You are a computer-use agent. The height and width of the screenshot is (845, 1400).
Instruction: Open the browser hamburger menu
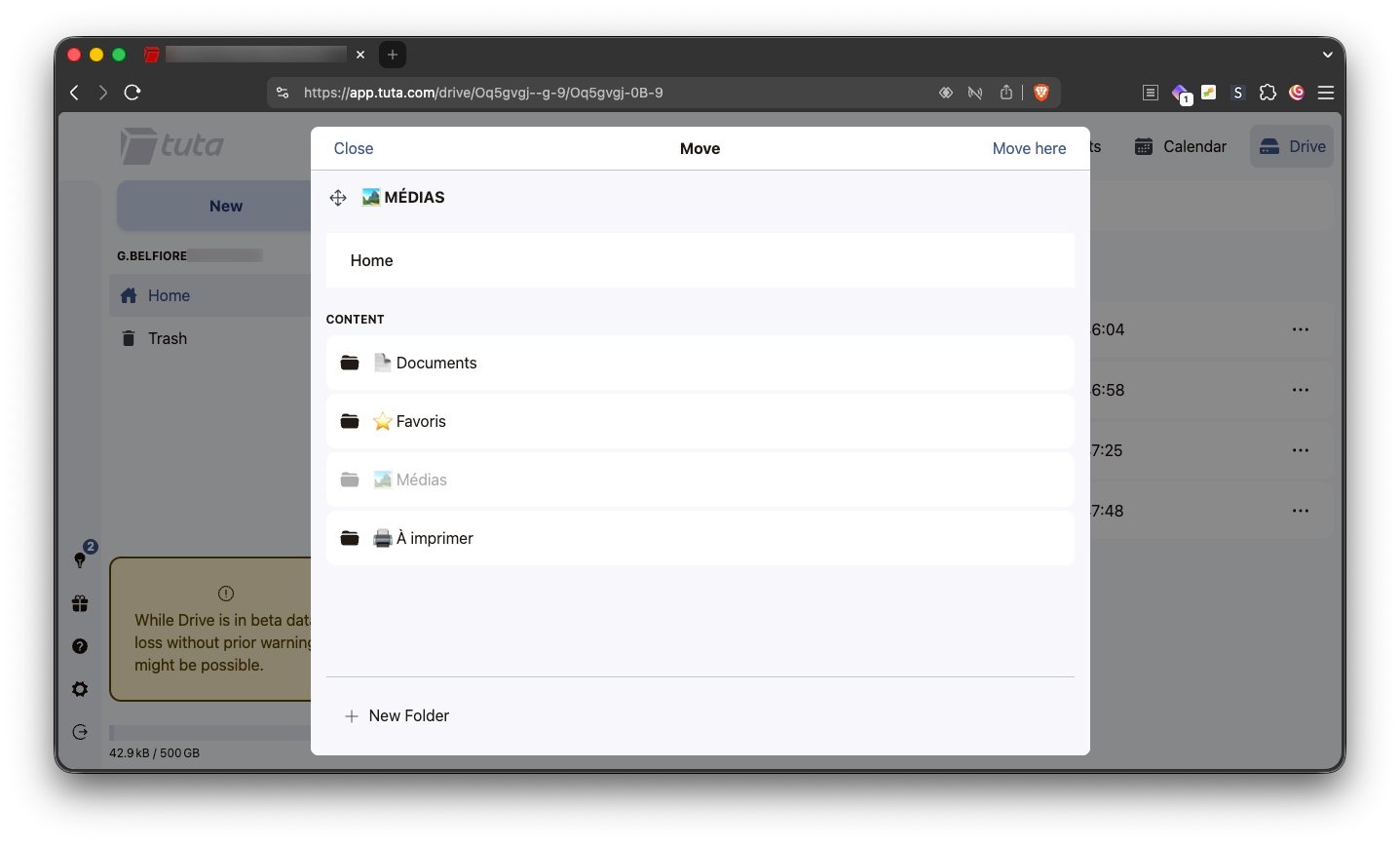tap(1325, 93)
